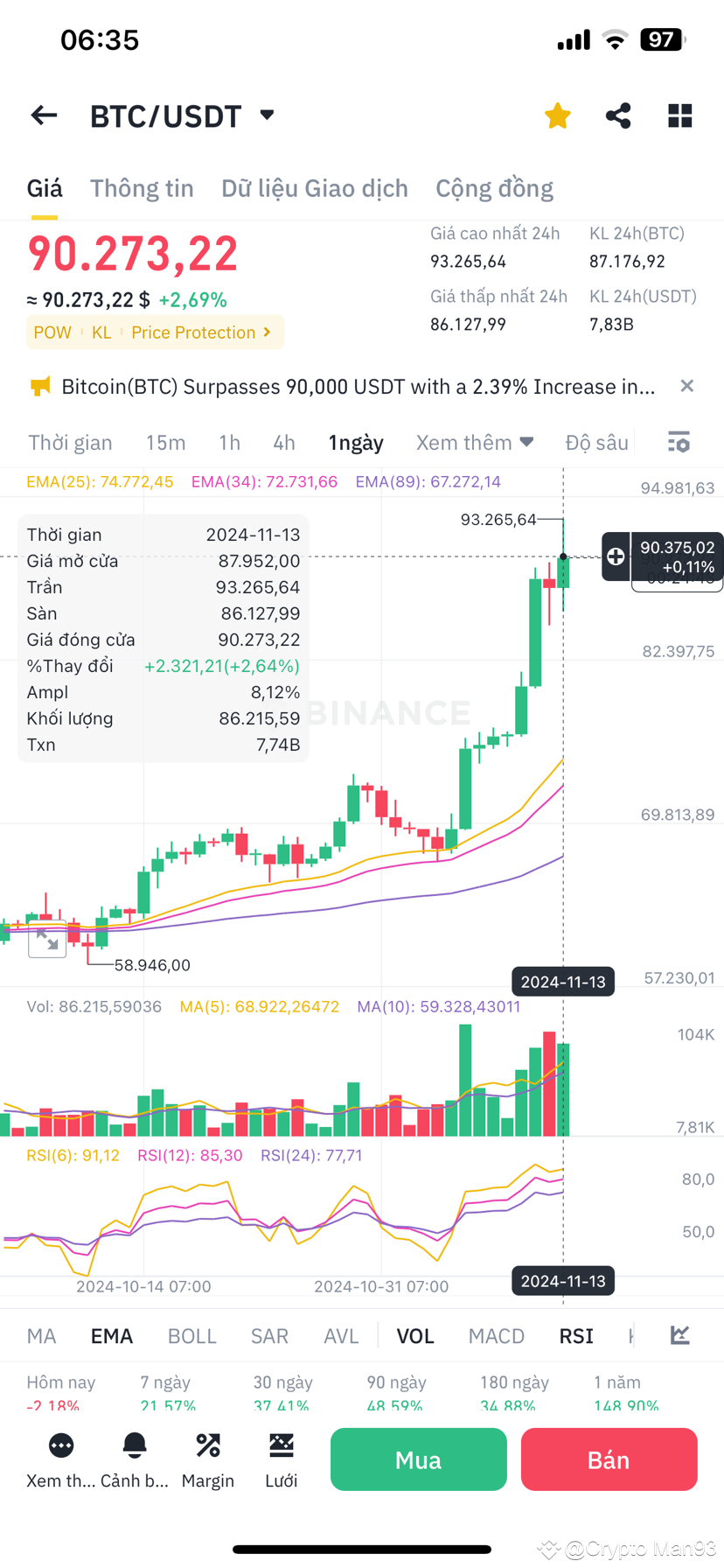Open indicator settings chart icon
The width and height of the screenshot is (724, 1568).
(679, 1335)
